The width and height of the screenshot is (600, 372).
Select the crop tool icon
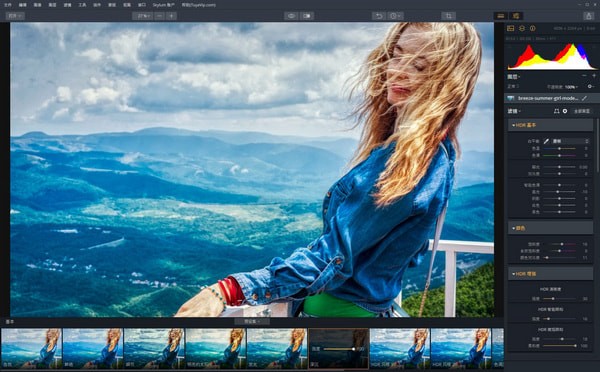[x=448, y=16]
